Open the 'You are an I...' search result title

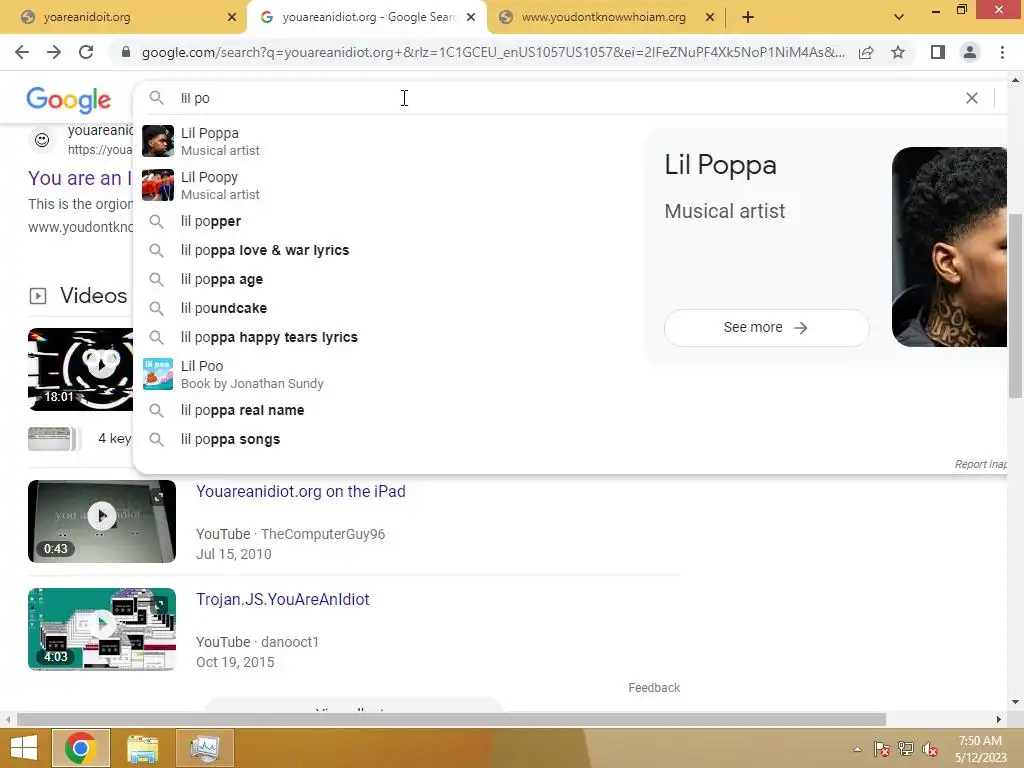pos(80,178)
